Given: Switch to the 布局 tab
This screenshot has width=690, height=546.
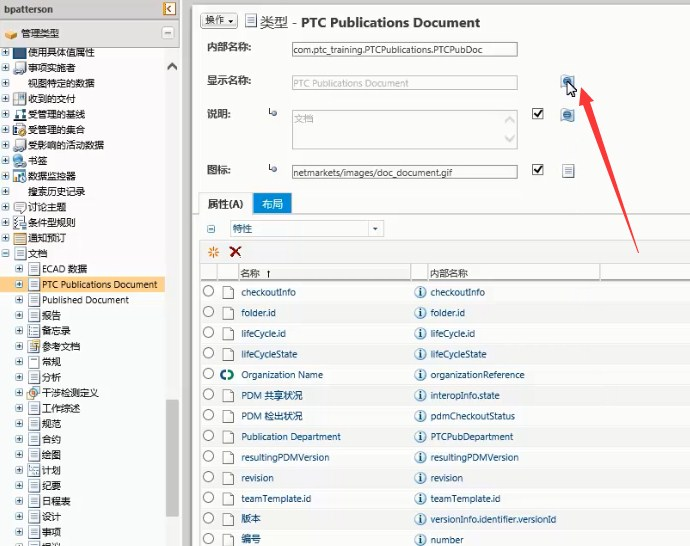Looking at the screenshot, I should (x=272, y=204).
